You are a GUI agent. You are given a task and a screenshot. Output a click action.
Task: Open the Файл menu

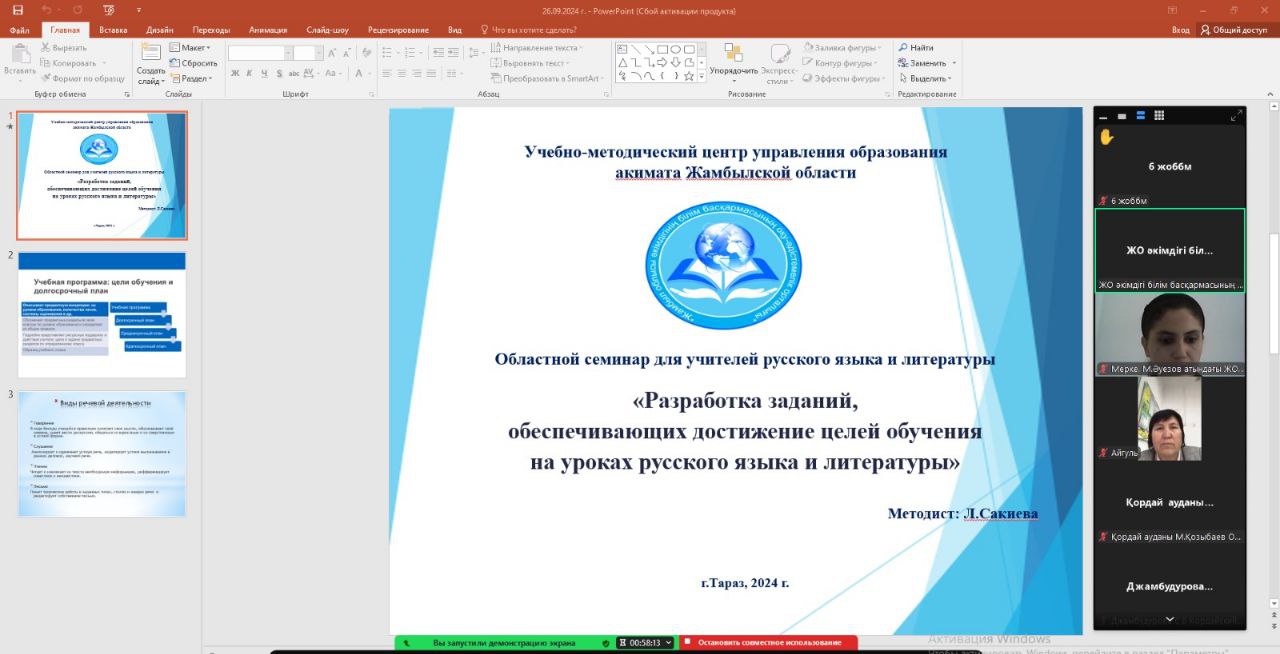tap(19, 30)
